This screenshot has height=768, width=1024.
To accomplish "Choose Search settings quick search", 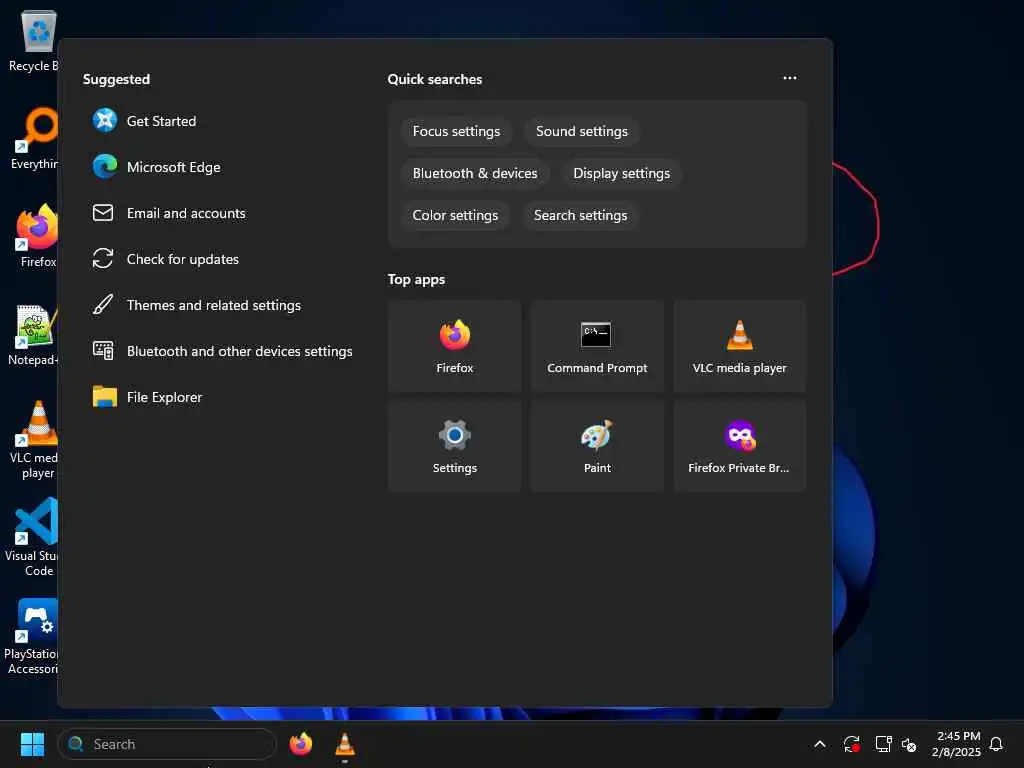I will point(580,215).
